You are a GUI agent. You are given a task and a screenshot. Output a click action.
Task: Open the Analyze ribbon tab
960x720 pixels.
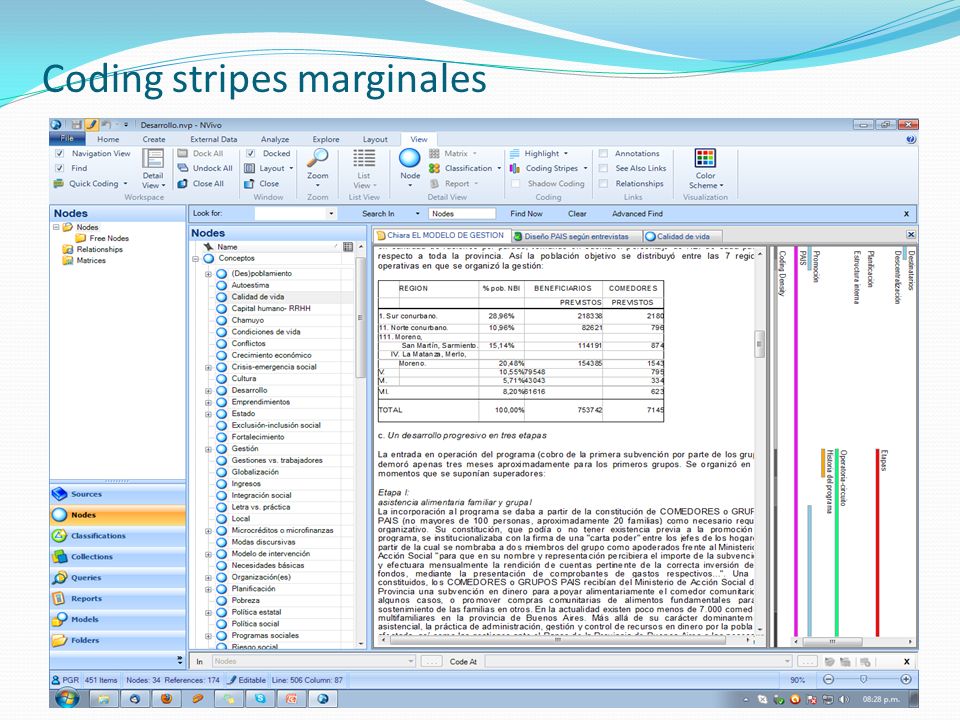coord(275,139)
